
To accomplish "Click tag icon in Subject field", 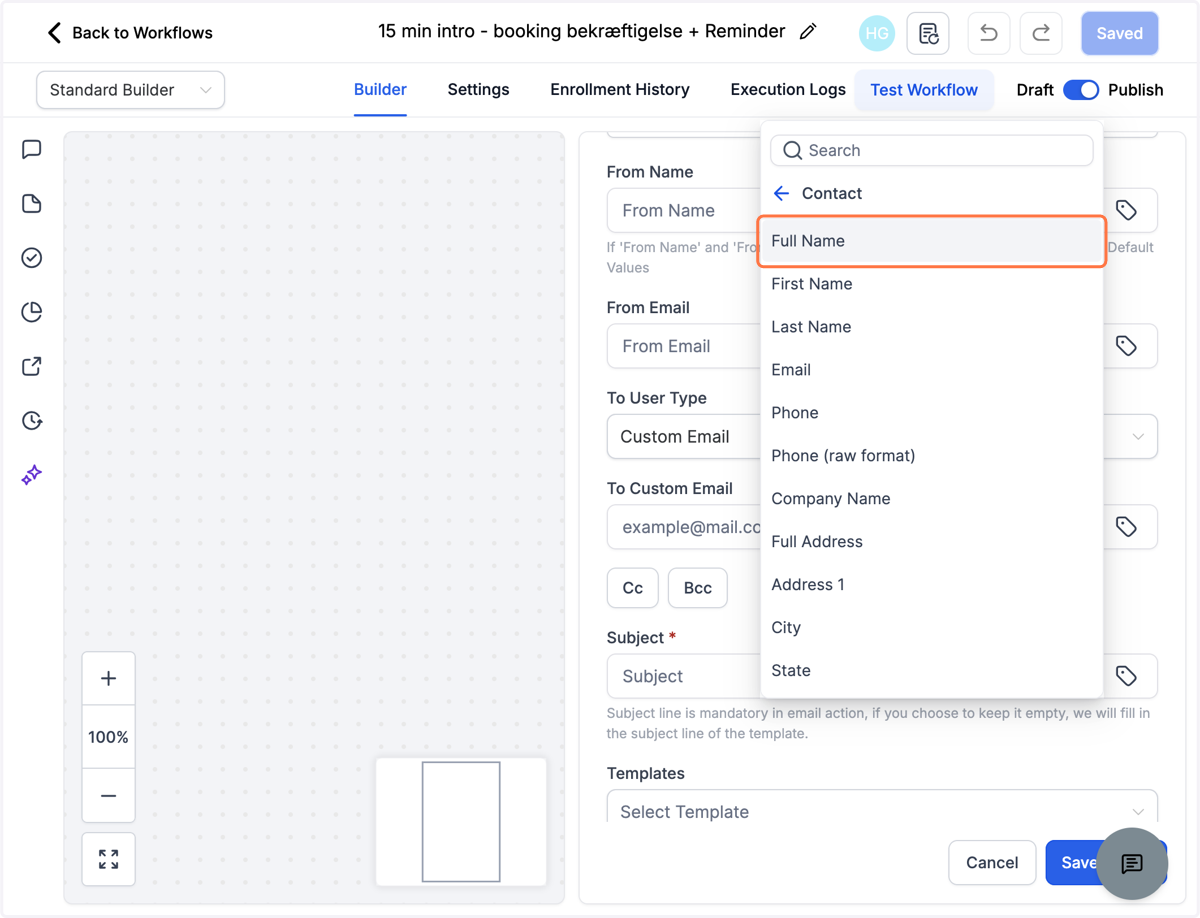I will (1126, 676).
